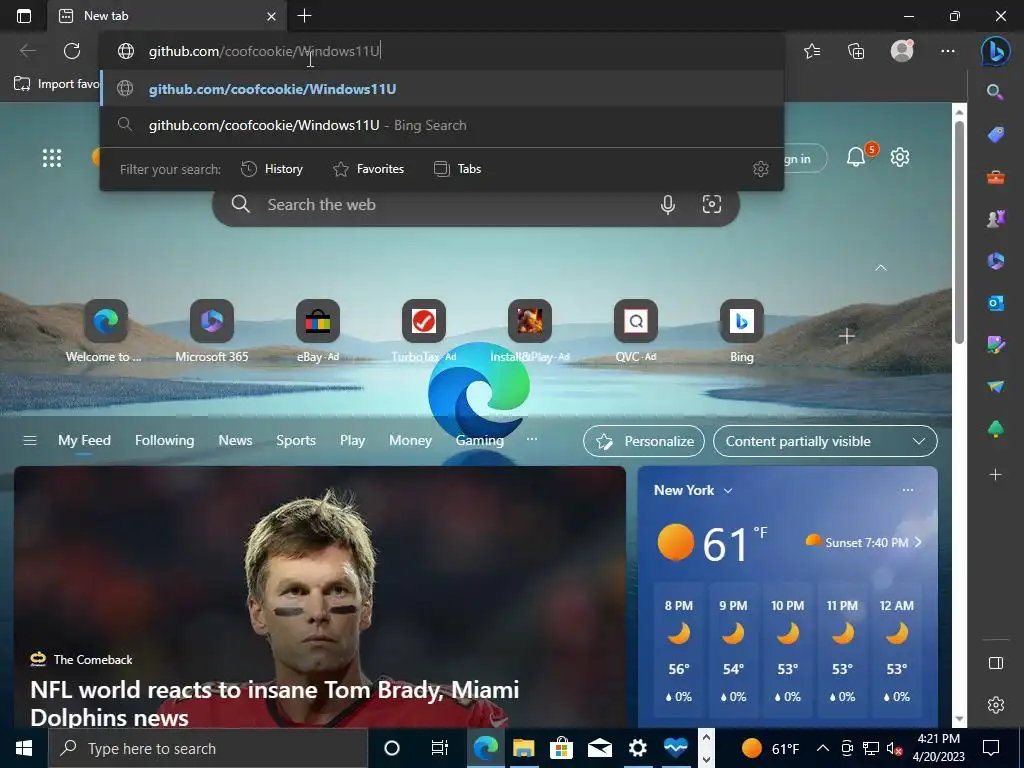Image resolution: width=1024 pixels, height=768 pixels.
Task: Open Sunset 7:40 PM details arrow
Action: (x=918, y=542)
